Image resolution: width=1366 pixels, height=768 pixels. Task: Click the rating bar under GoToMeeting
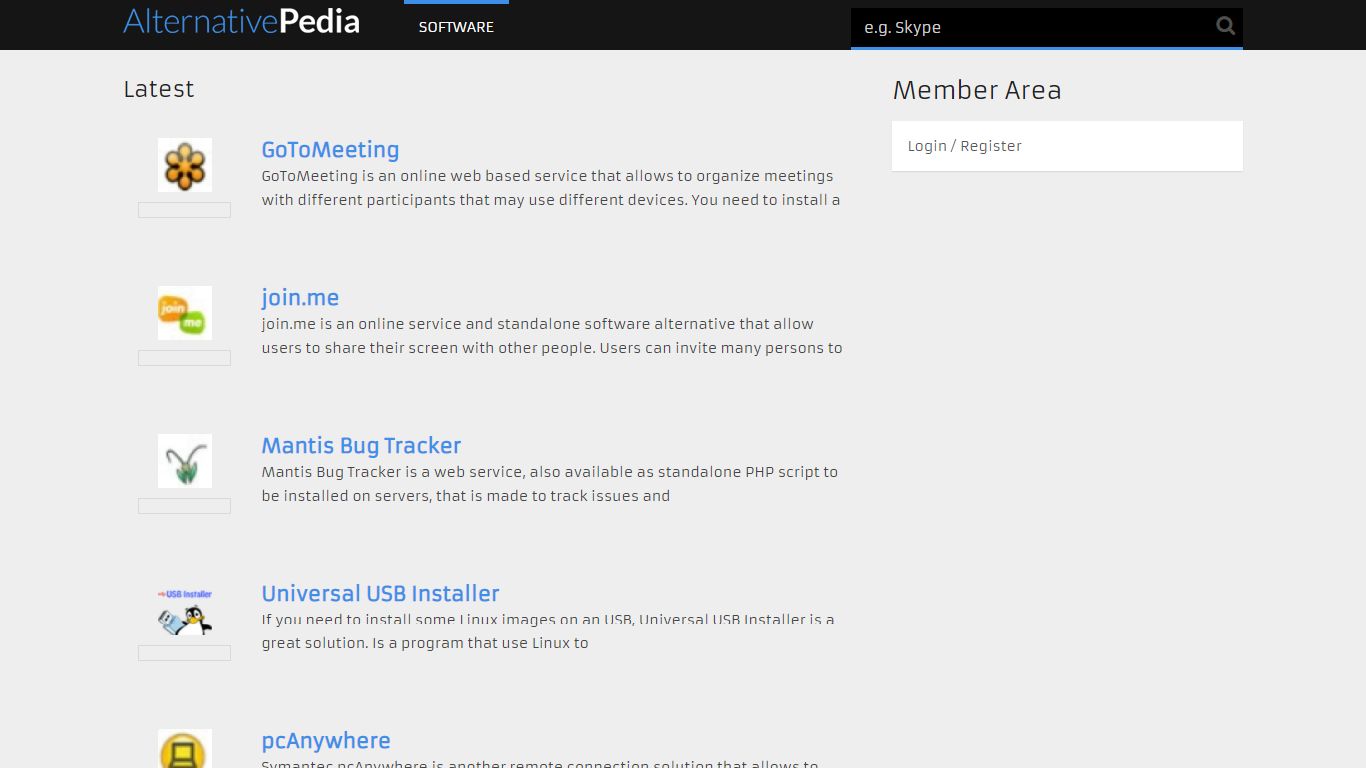184,210
